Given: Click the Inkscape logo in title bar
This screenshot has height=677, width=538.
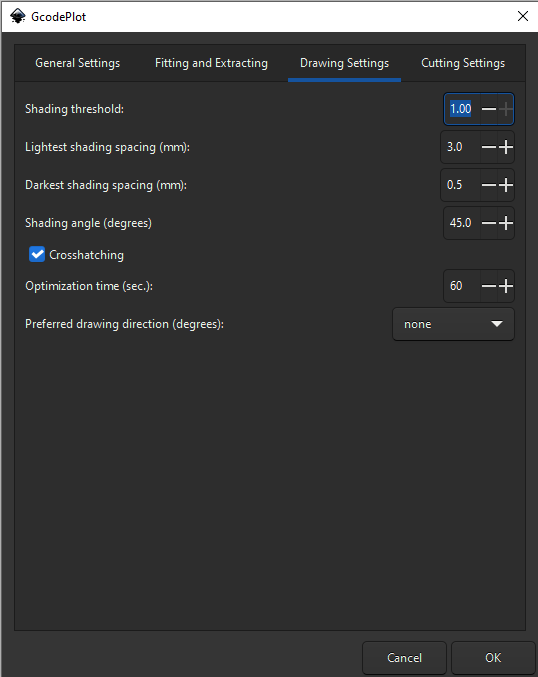Looking at the screenshot, I should [x=18, y=16].
